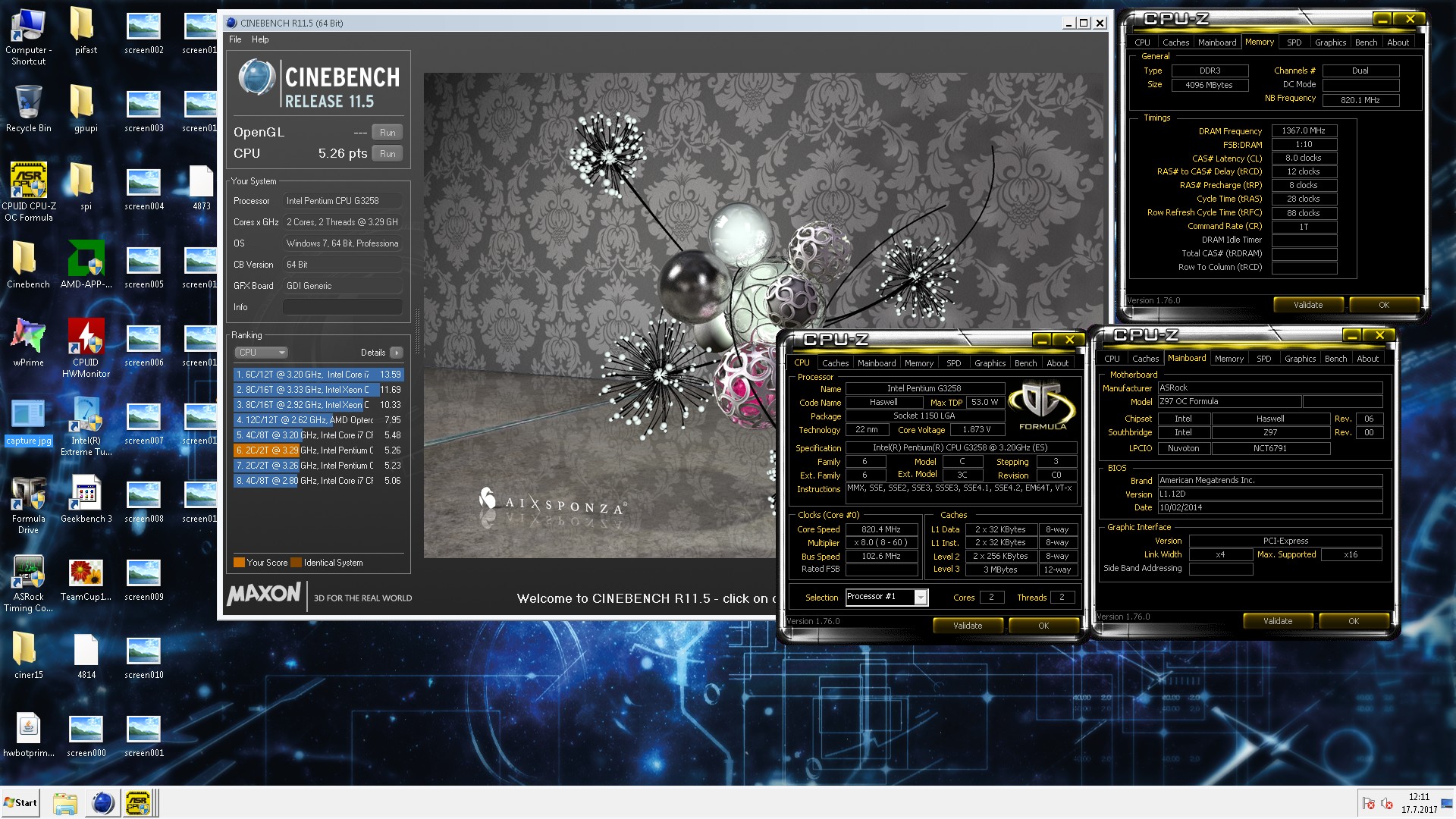1456x819 pixels.
Task: Open the Cinebench folder icon
Action: 28,265
